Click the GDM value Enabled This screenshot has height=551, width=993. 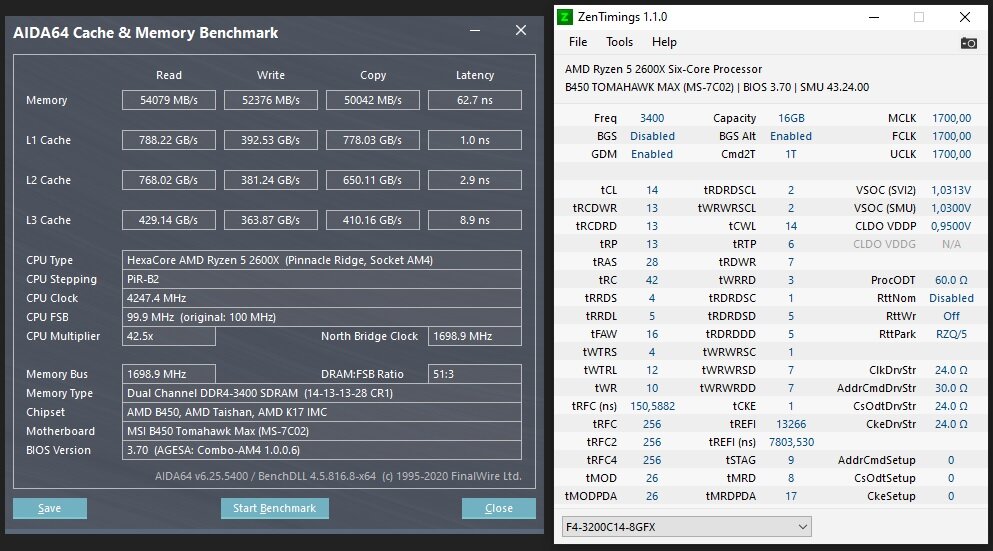652,154
